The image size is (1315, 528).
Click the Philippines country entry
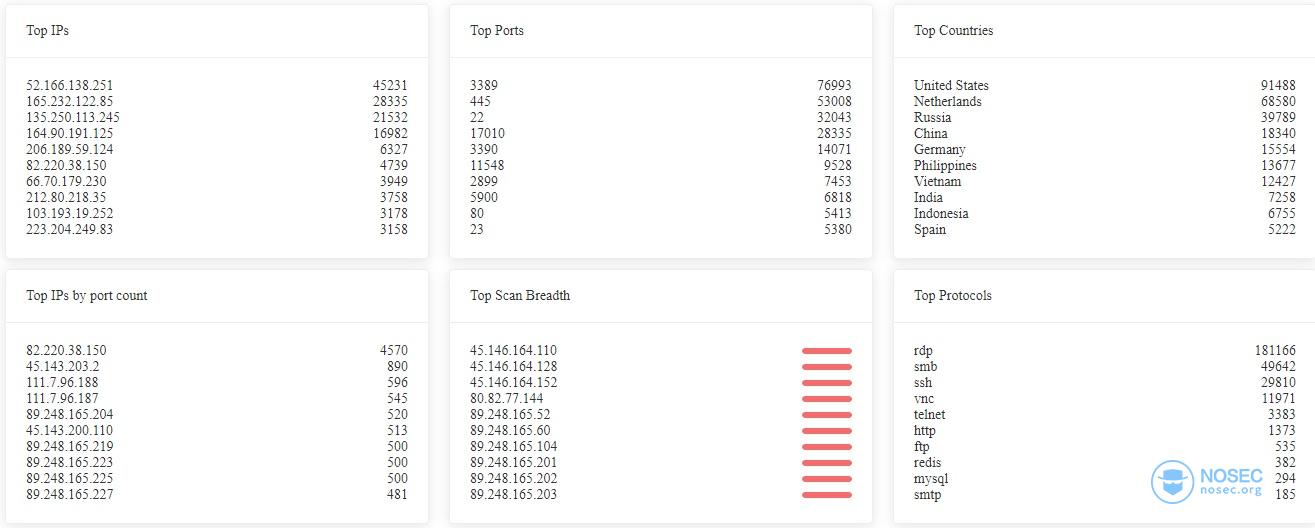945,166
